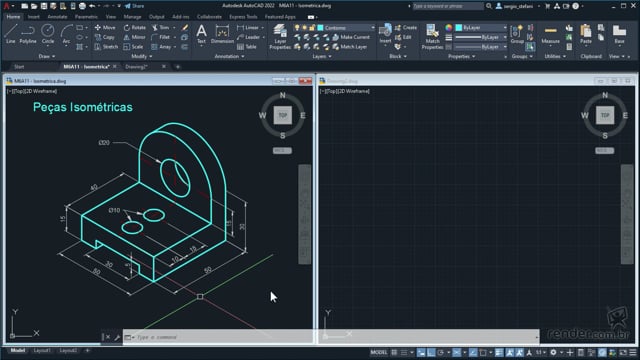640x360 pixels.
Task: Open the Express Tools ribbon tab
Action: (x=243, y=17)
